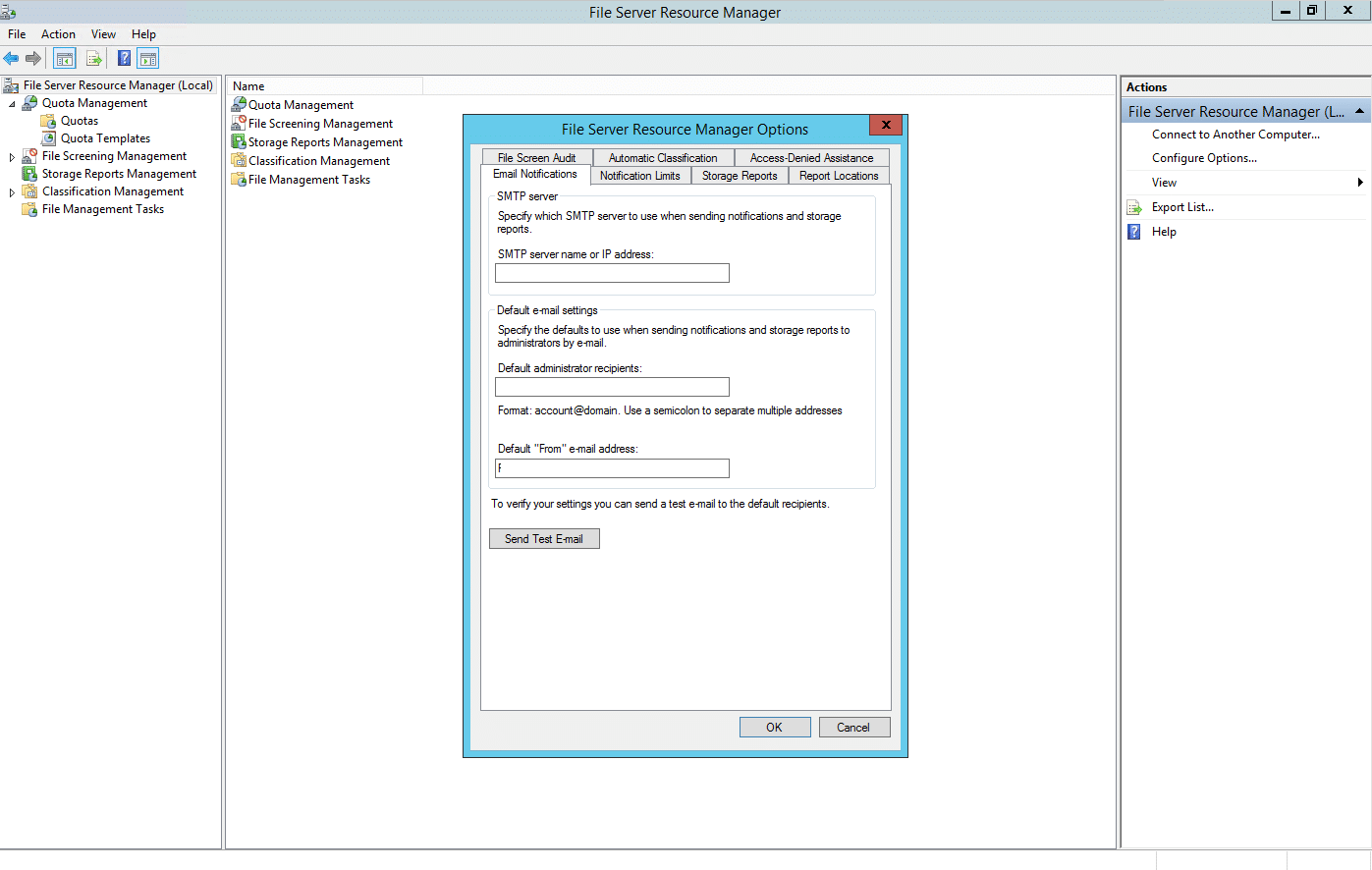Click the Quota Templates tree node icon
1372x870 pixels.
(x=48, y=138)
